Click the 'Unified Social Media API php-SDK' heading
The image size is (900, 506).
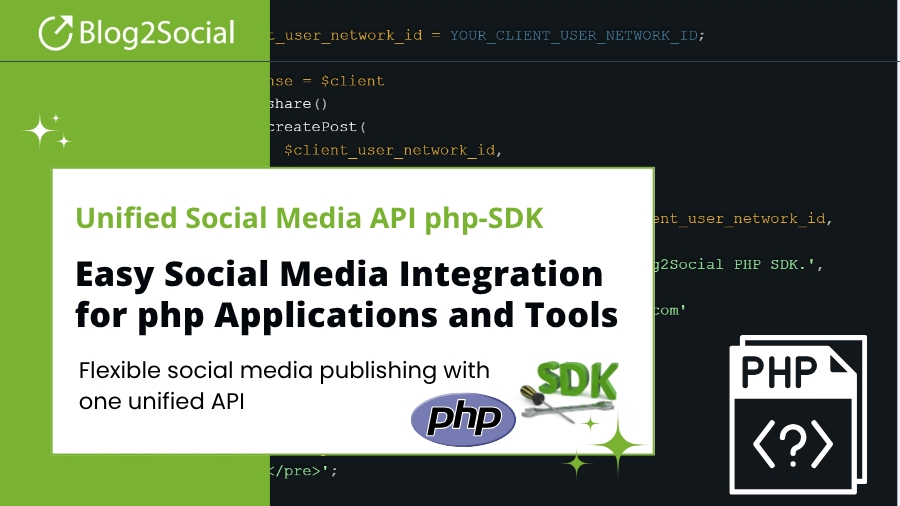coord(309,218)
